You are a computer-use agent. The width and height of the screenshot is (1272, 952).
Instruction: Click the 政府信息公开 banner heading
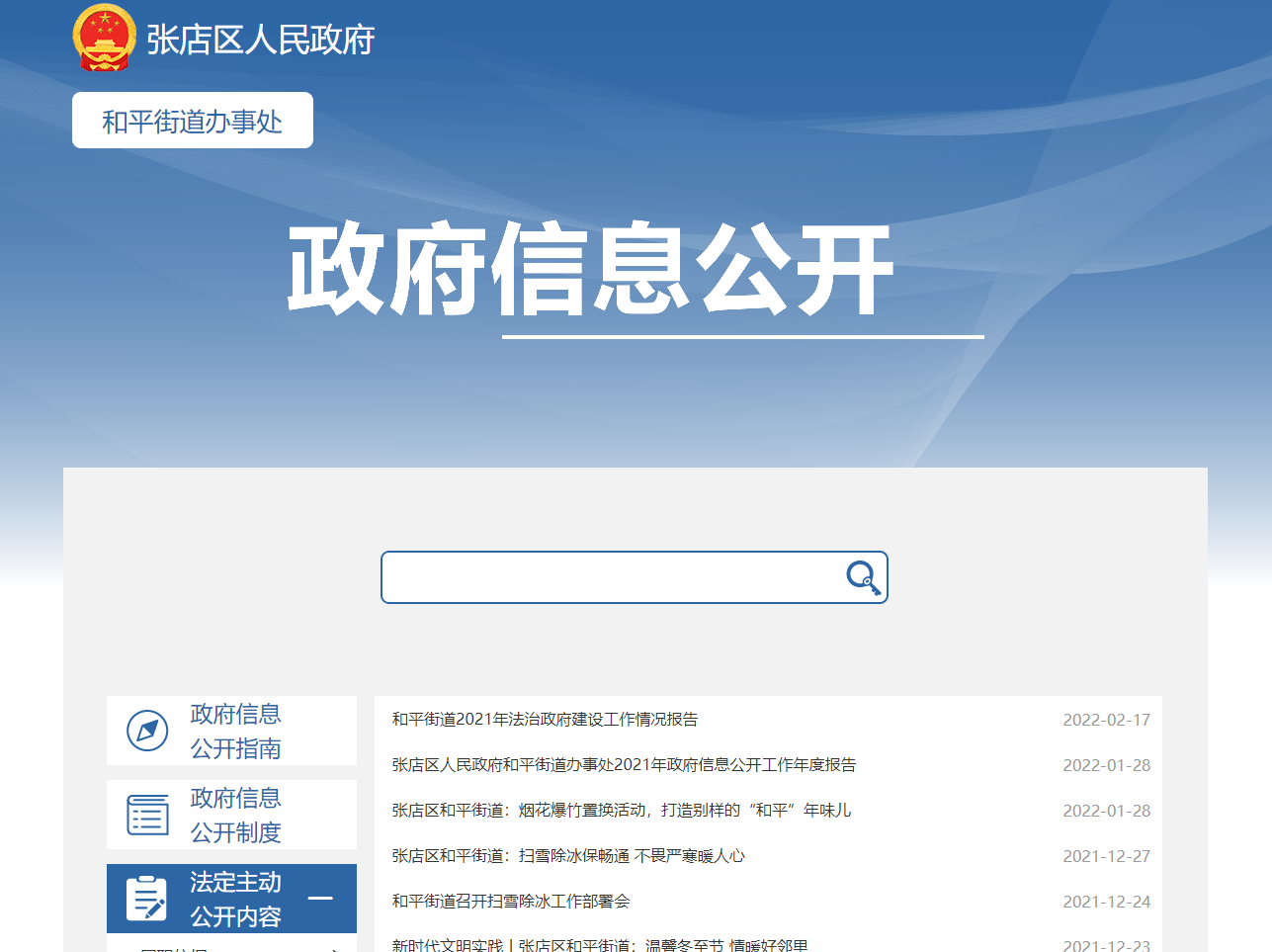coord(590,269)
